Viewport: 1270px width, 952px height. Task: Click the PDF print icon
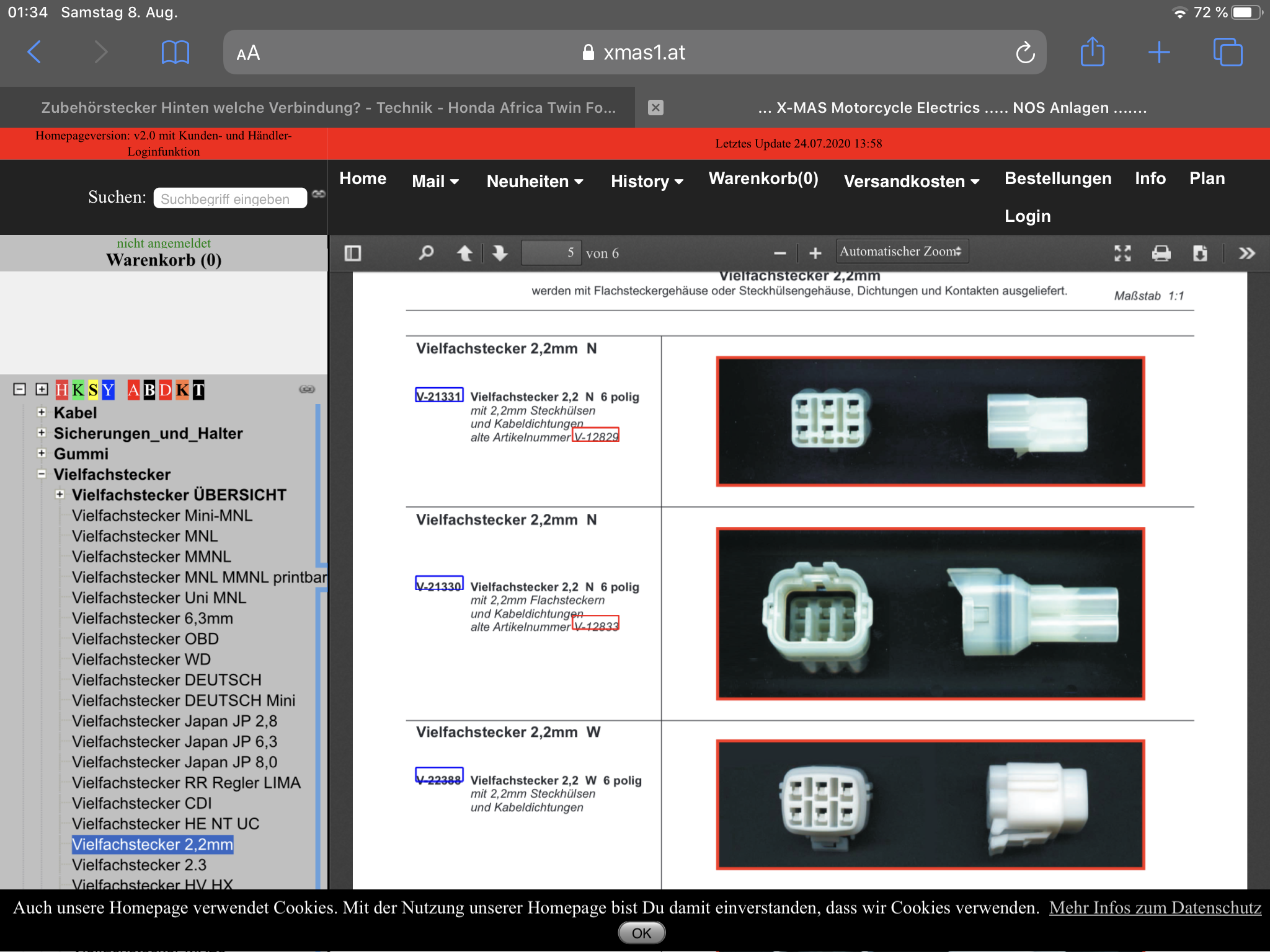pos(1161,253)
